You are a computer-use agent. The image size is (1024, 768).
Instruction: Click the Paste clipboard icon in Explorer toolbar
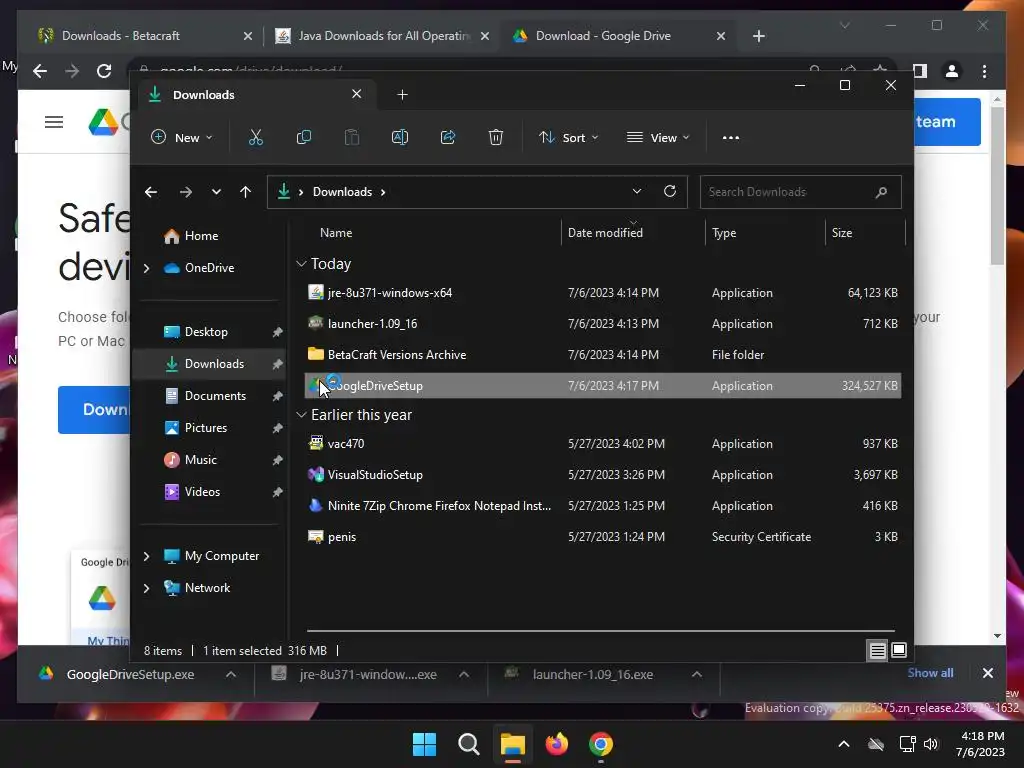pos(351,137)
